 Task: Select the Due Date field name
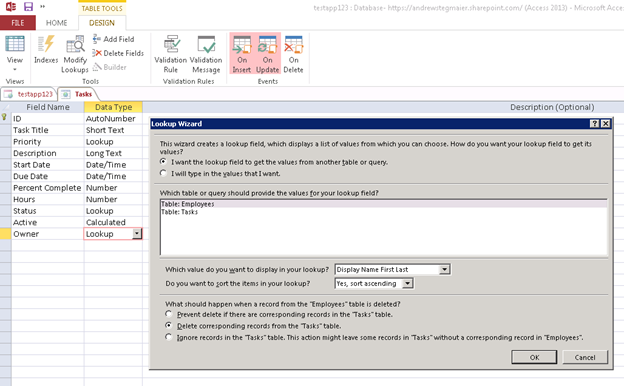pos(48,176)
